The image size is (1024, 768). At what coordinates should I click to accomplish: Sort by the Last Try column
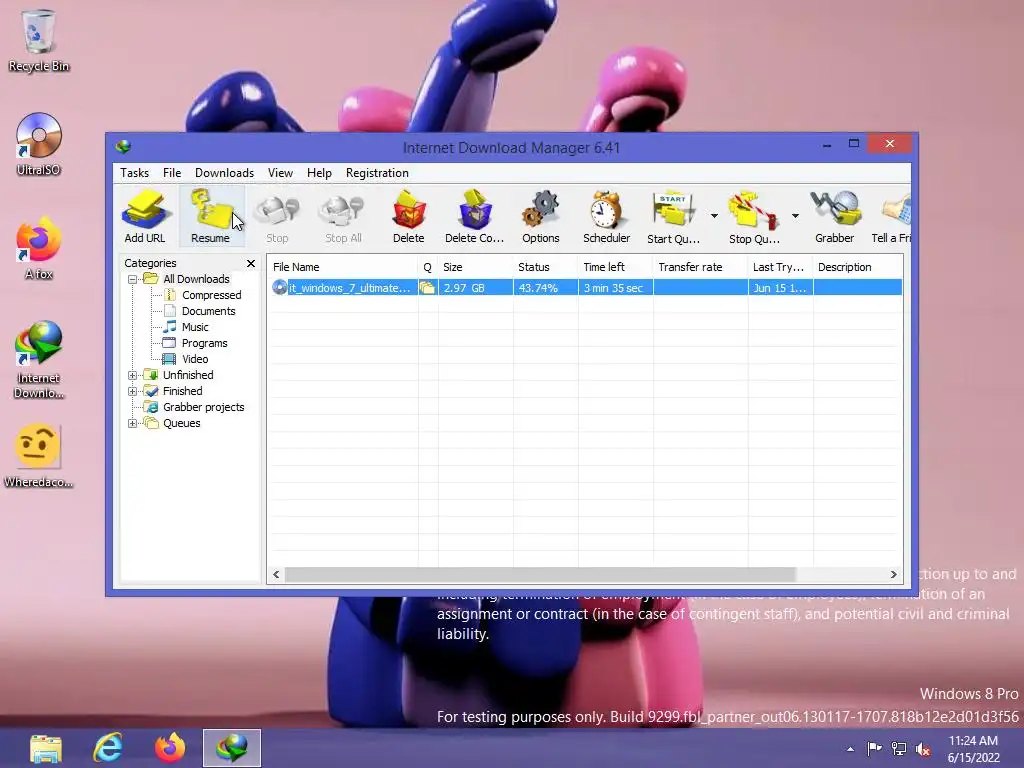(x=780, y=267)
